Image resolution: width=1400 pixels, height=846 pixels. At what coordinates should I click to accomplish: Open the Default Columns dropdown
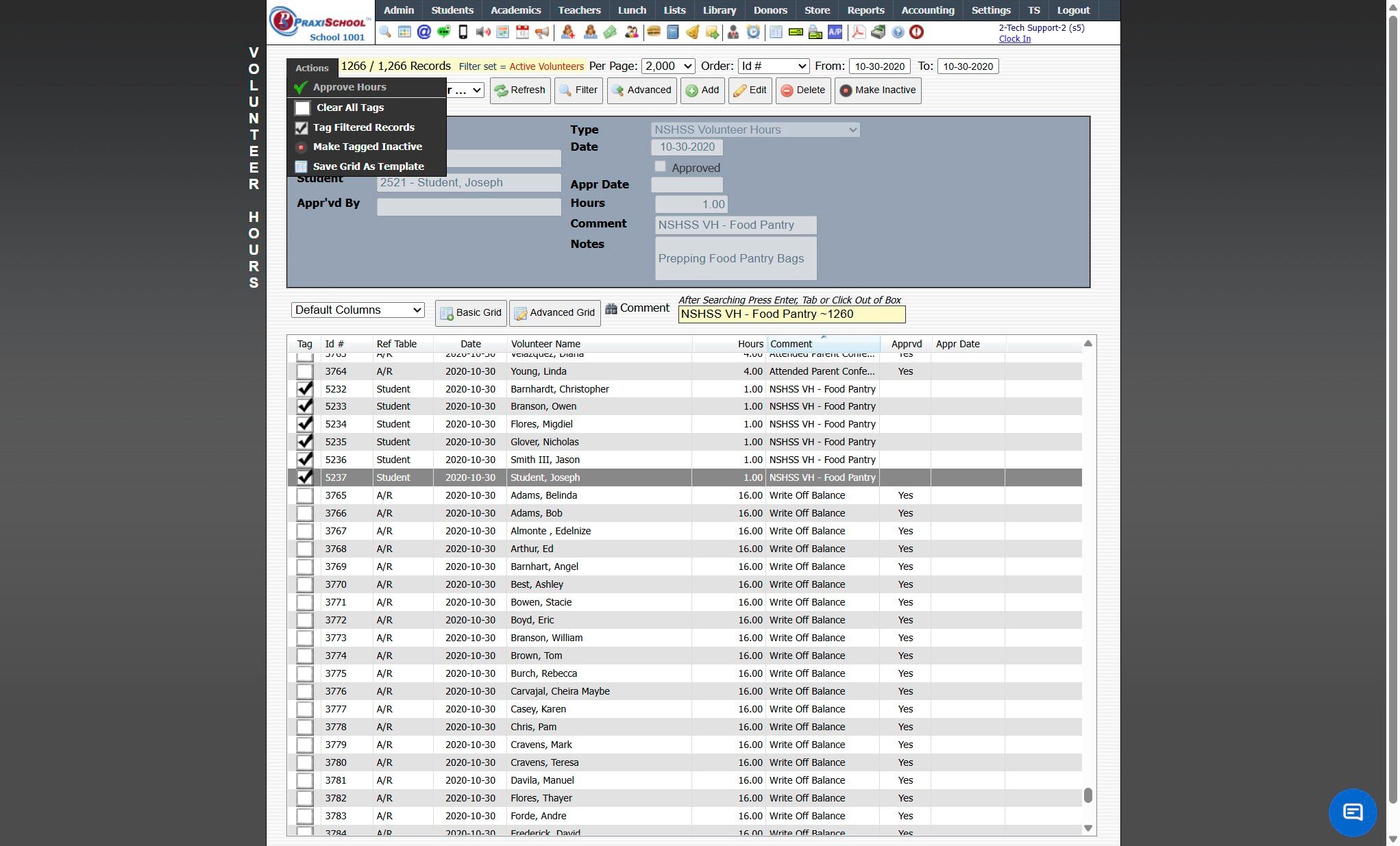point(358,310)
